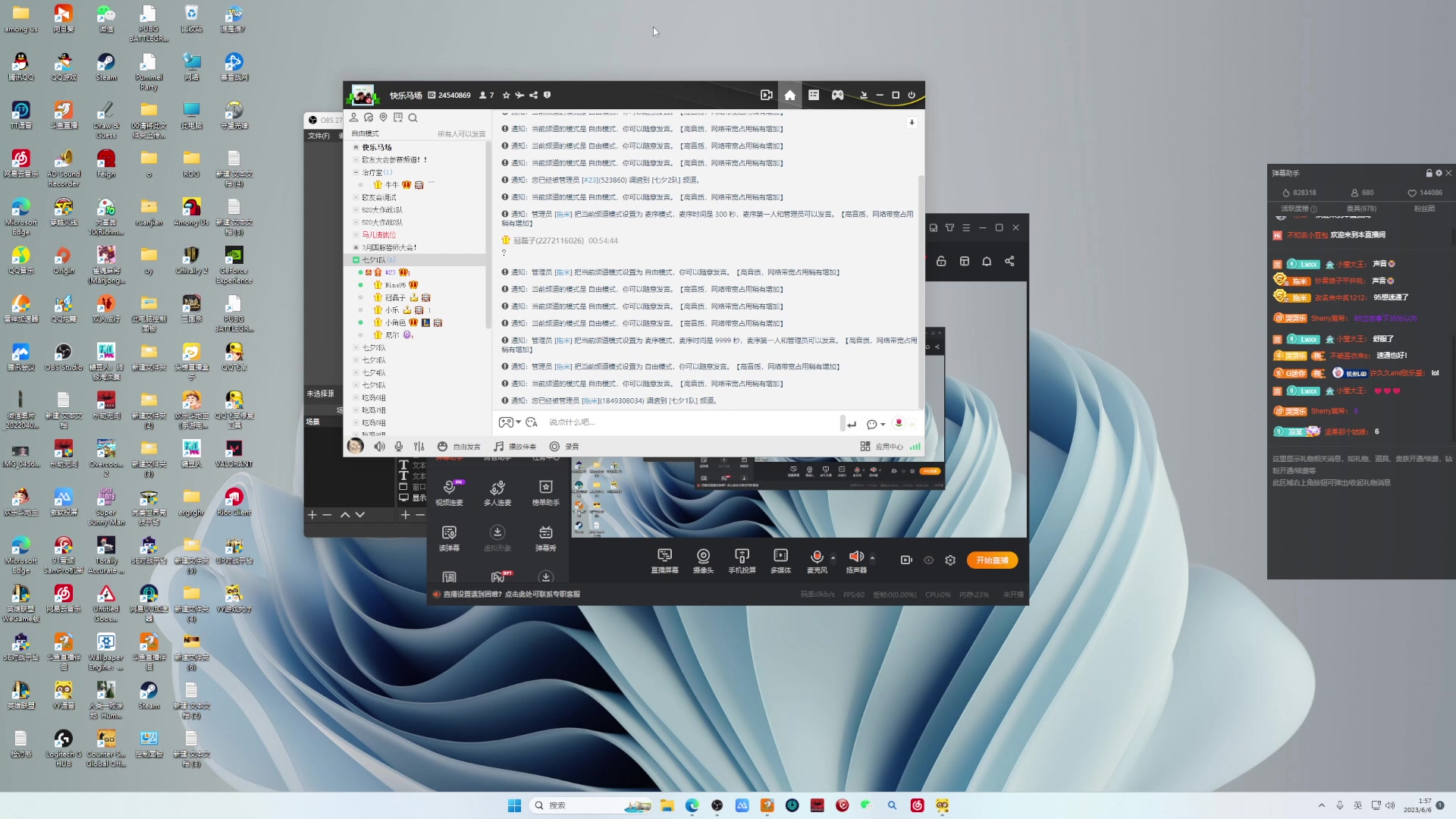Add 多媒体 media source
1456x819 pixels.
[x=780, y=560]
